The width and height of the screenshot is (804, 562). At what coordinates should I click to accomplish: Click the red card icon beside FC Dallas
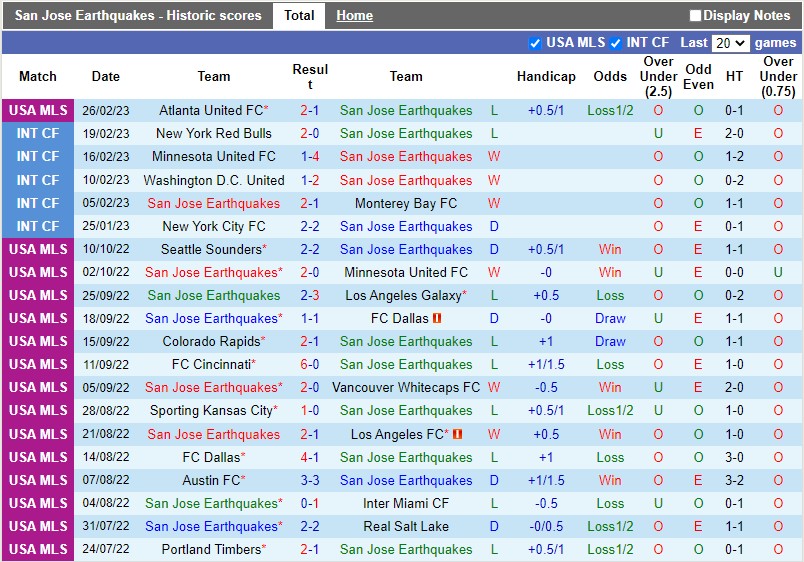coord(437,318)
